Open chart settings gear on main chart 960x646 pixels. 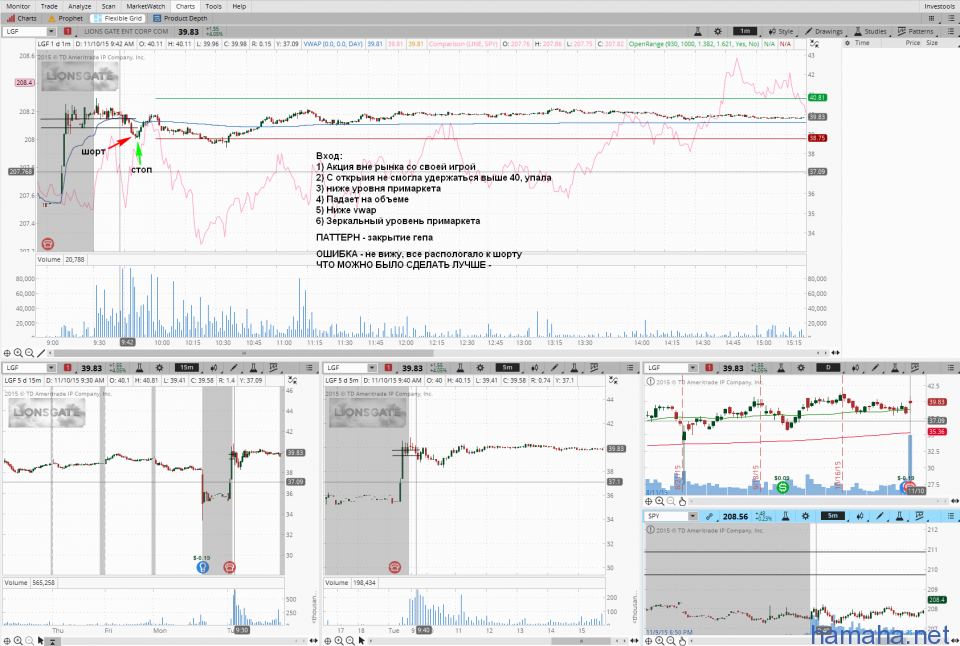[x=718, y=31]
